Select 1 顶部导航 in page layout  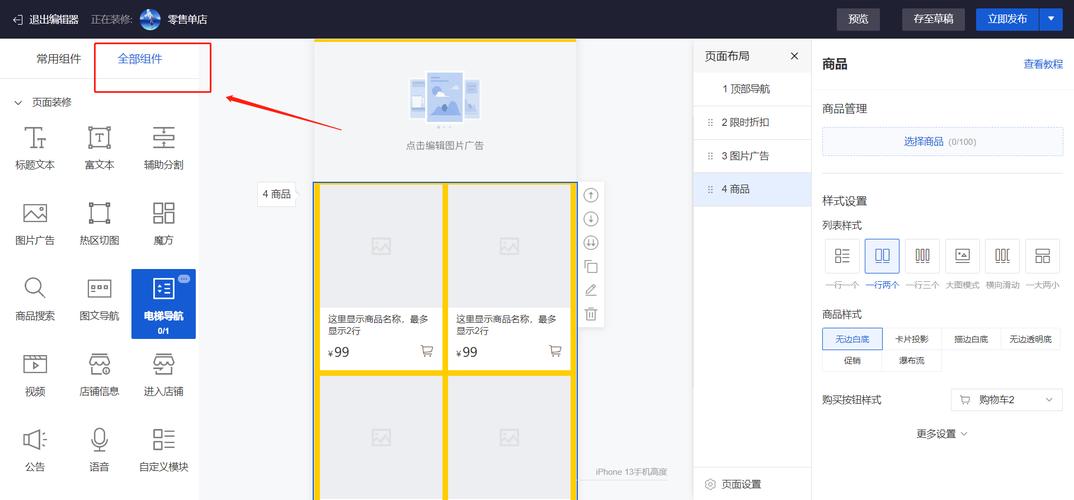click(x=752, y=89)
